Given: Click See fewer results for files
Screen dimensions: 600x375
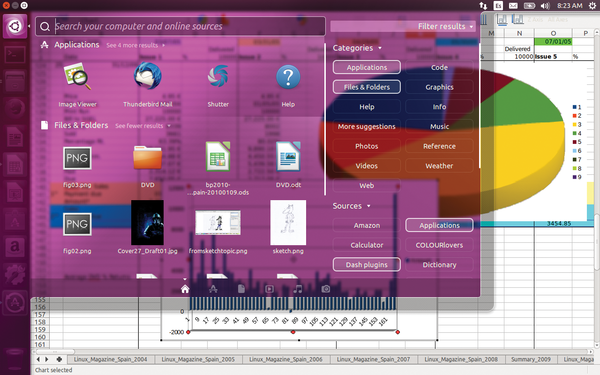Looking at the screenshot, I should coord(143,126).
